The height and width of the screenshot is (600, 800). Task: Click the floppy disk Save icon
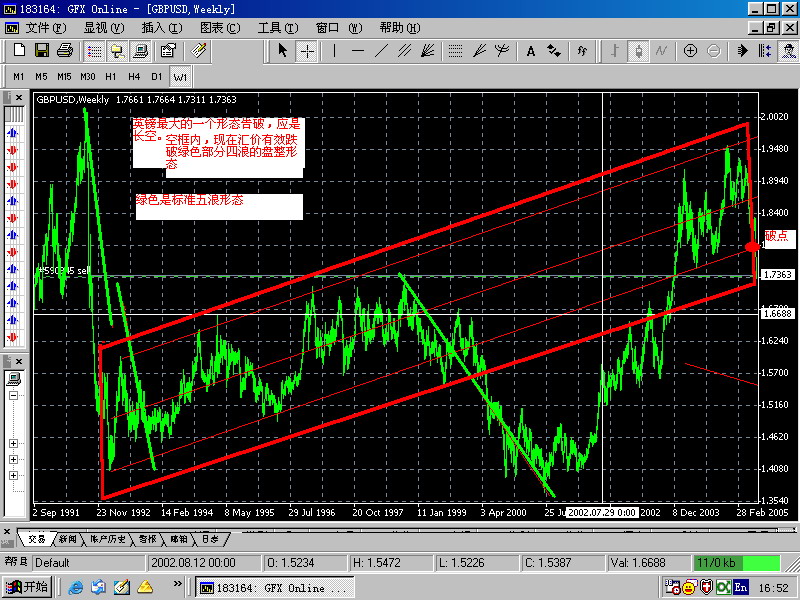42,51
